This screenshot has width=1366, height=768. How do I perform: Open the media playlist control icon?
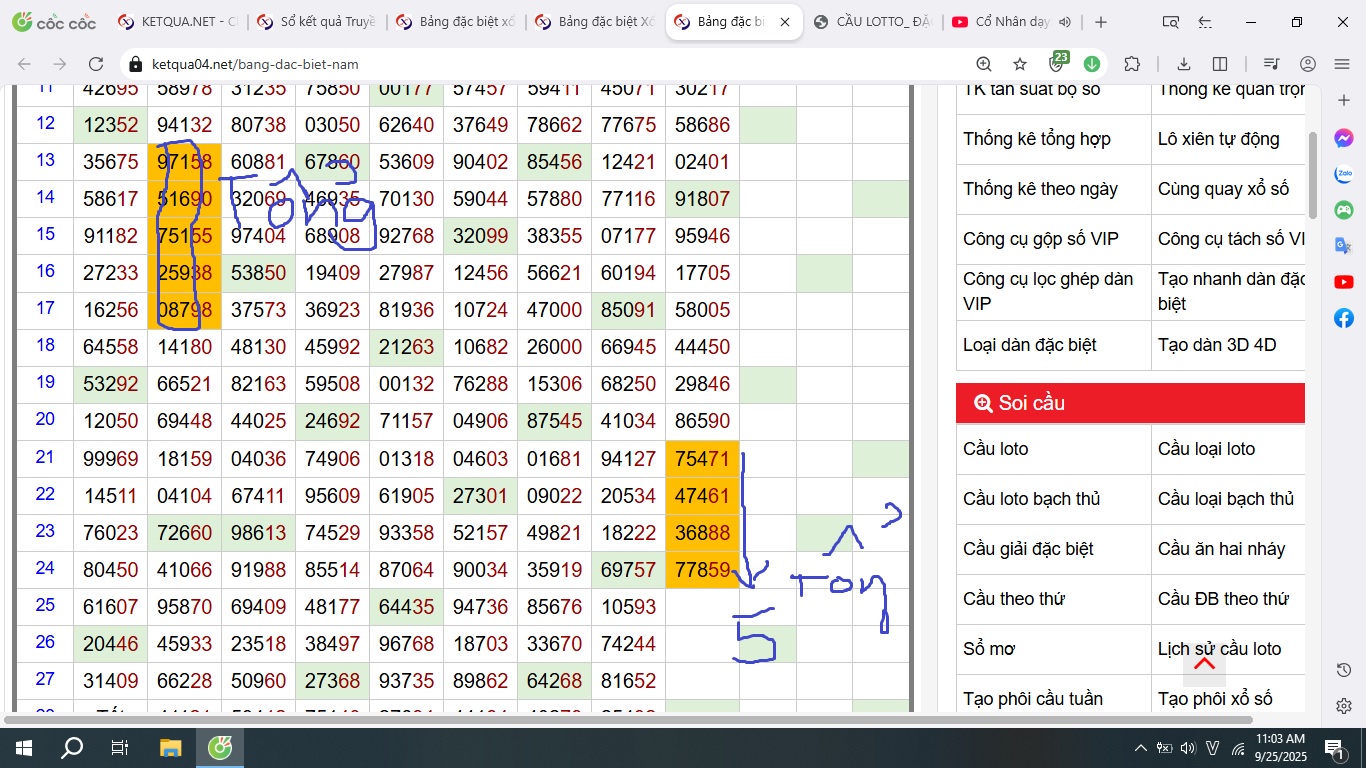[x=1271, y=64]
